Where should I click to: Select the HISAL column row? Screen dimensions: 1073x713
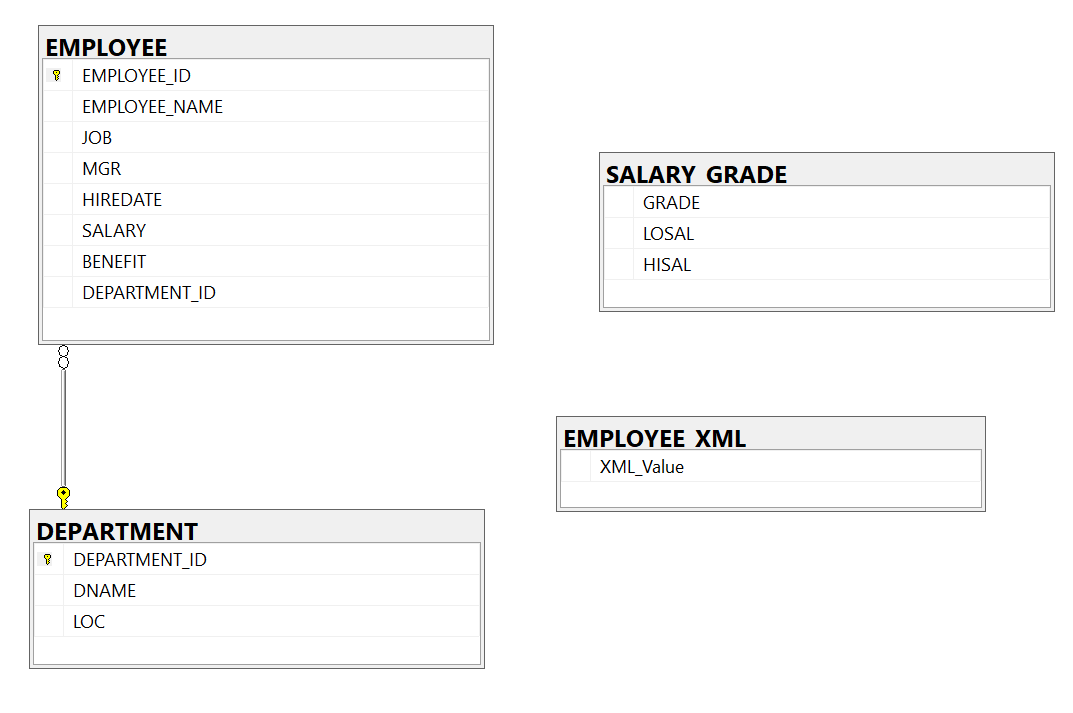827,264
